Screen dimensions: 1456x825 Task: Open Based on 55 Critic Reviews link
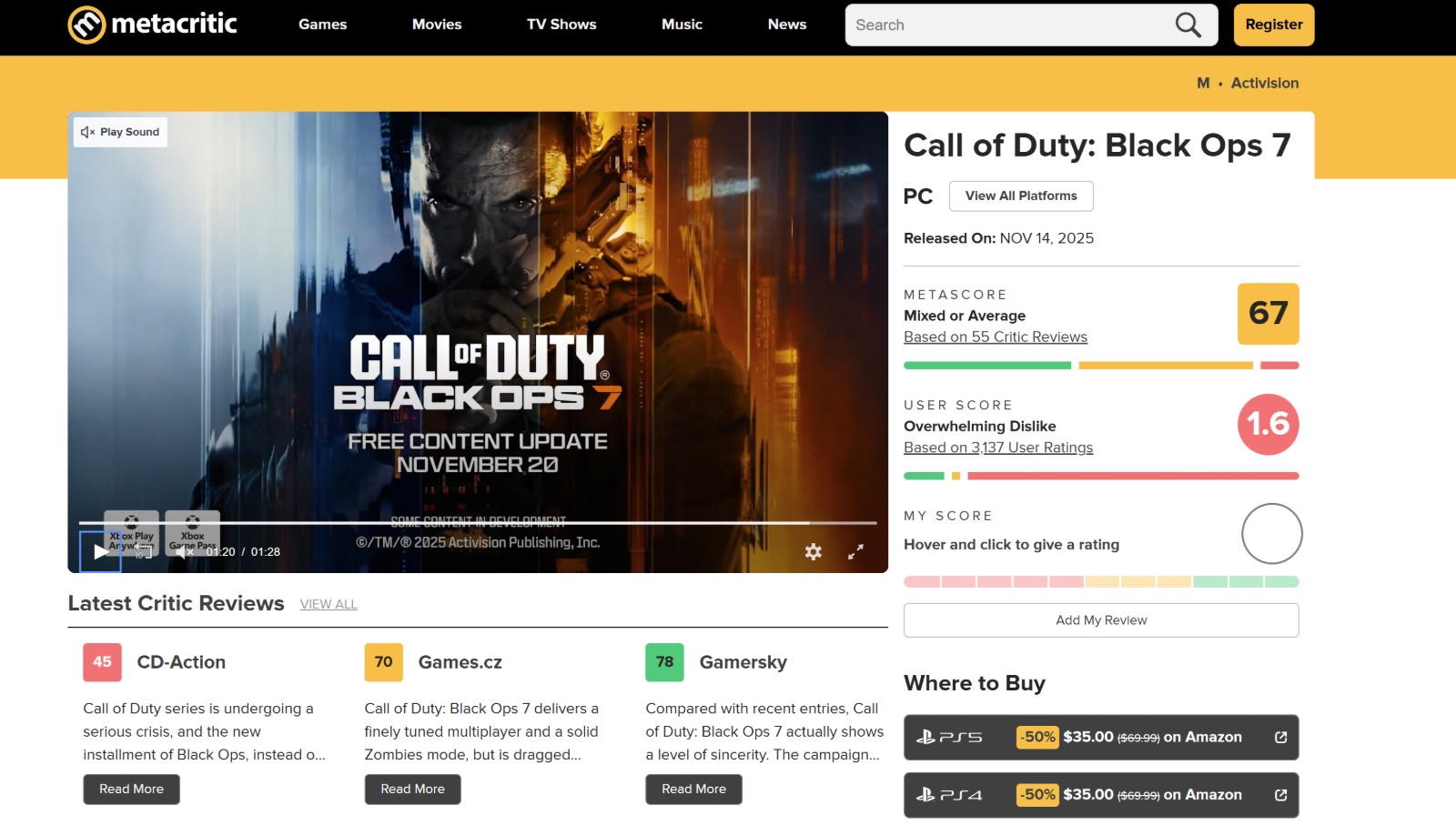[995, 337]
